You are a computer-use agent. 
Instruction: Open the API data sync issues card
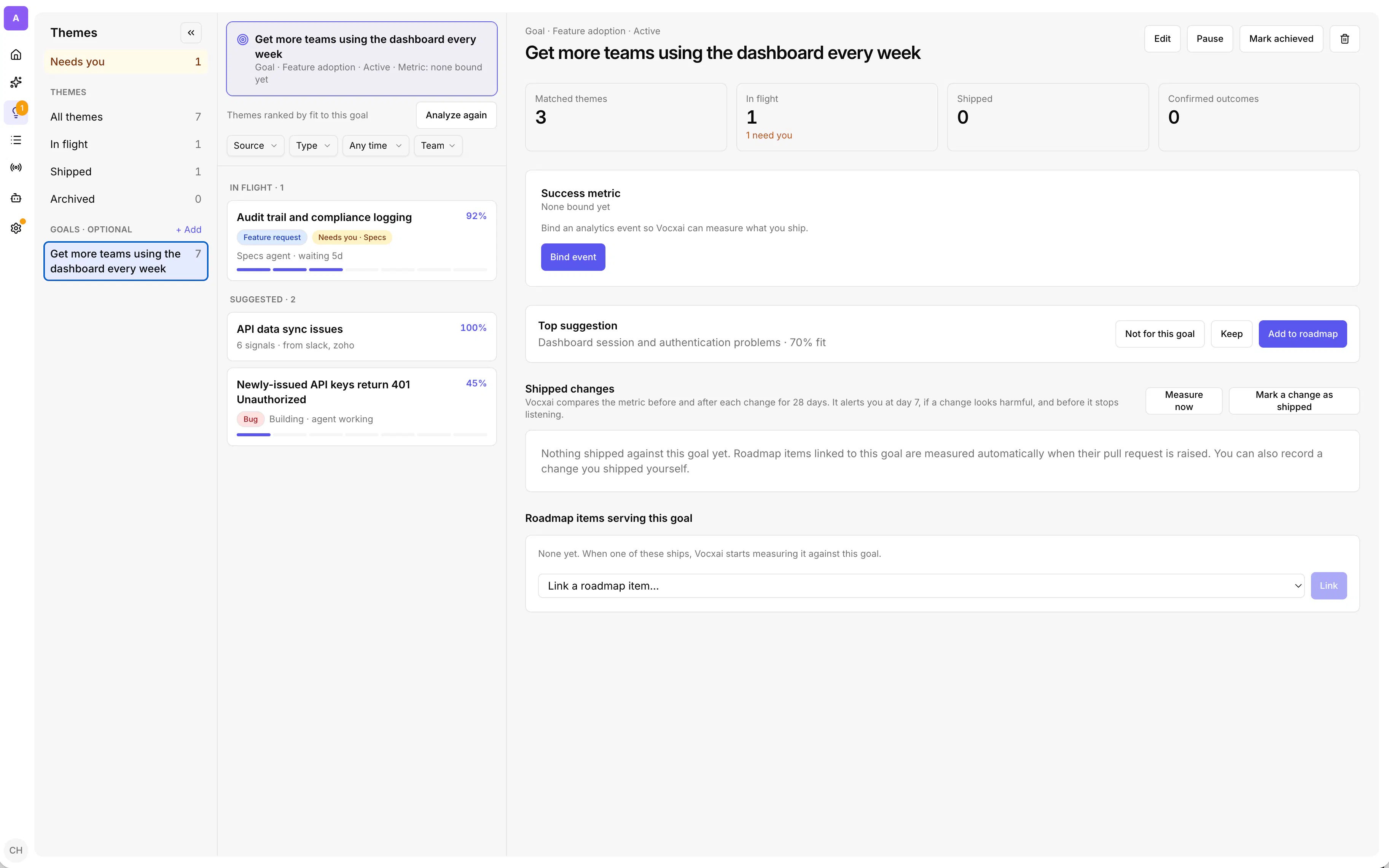click(x=362, y=337)
